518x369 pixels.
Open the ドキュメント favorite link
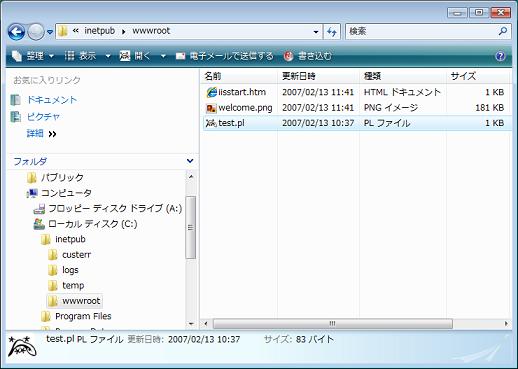pos(52,100)
